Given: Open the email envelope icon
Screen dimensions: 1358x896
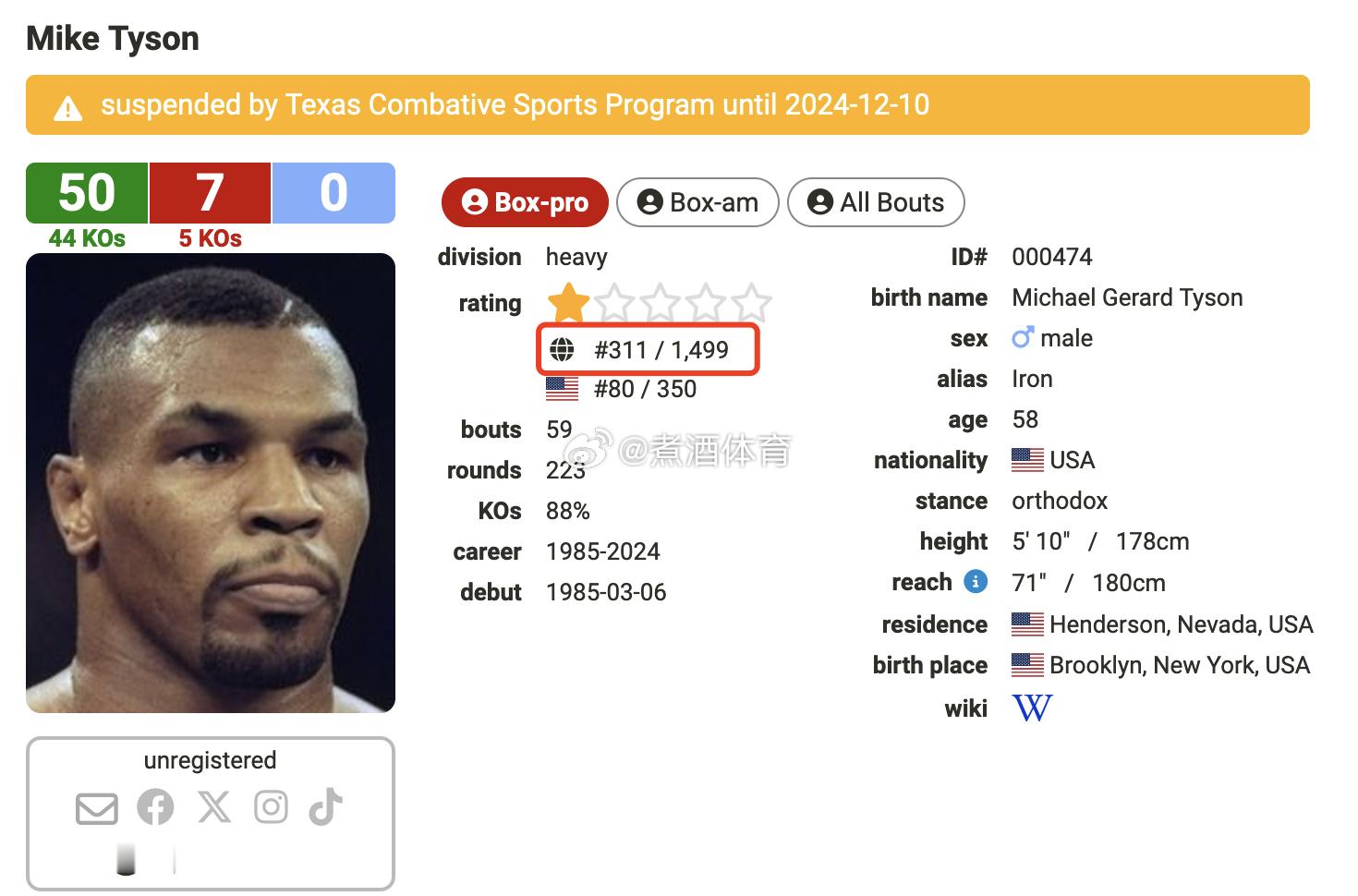Looking at the screenshot, I should (x=97, y=808).
